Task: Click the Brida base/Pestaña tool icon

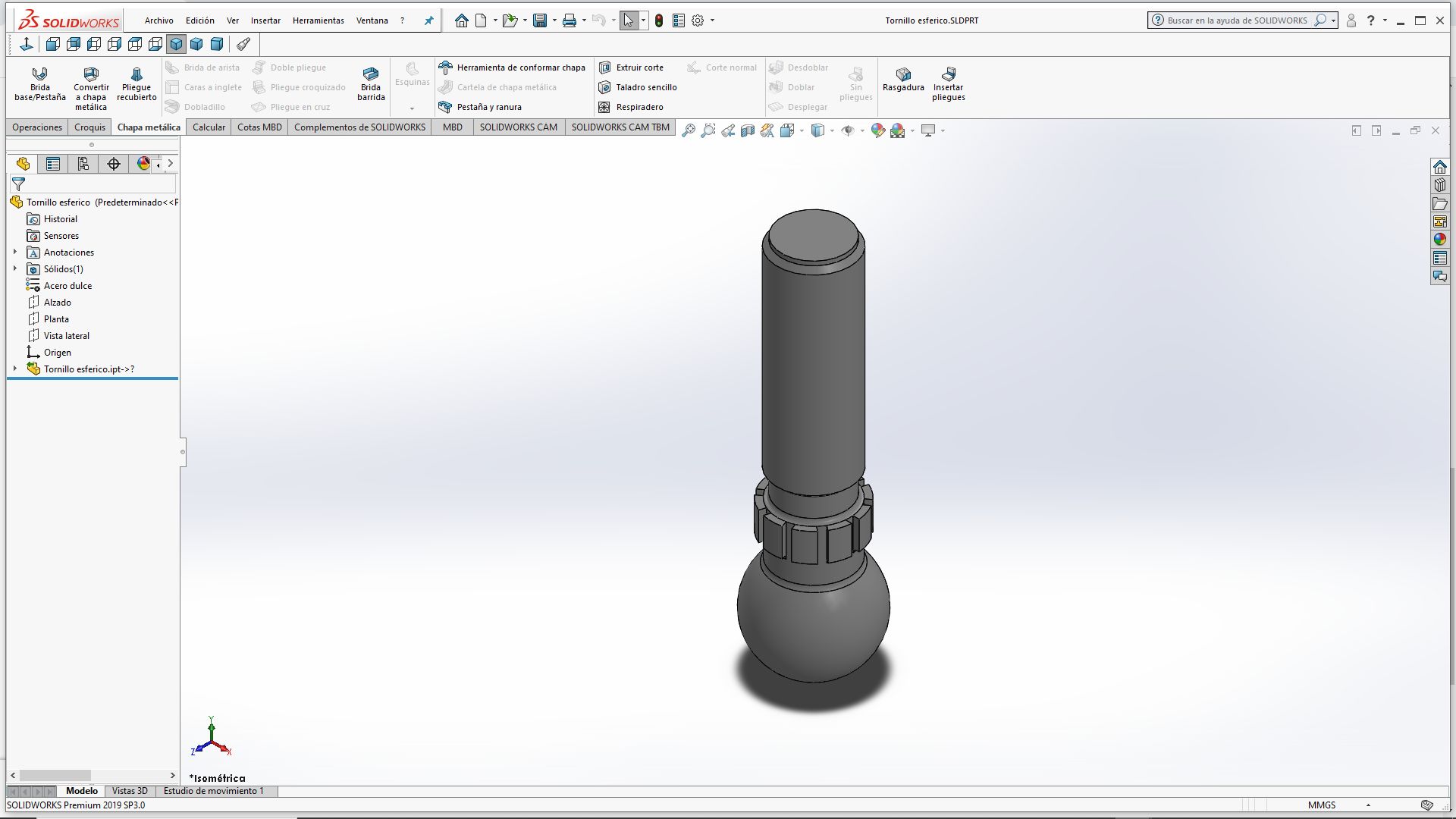Action: 39,74
